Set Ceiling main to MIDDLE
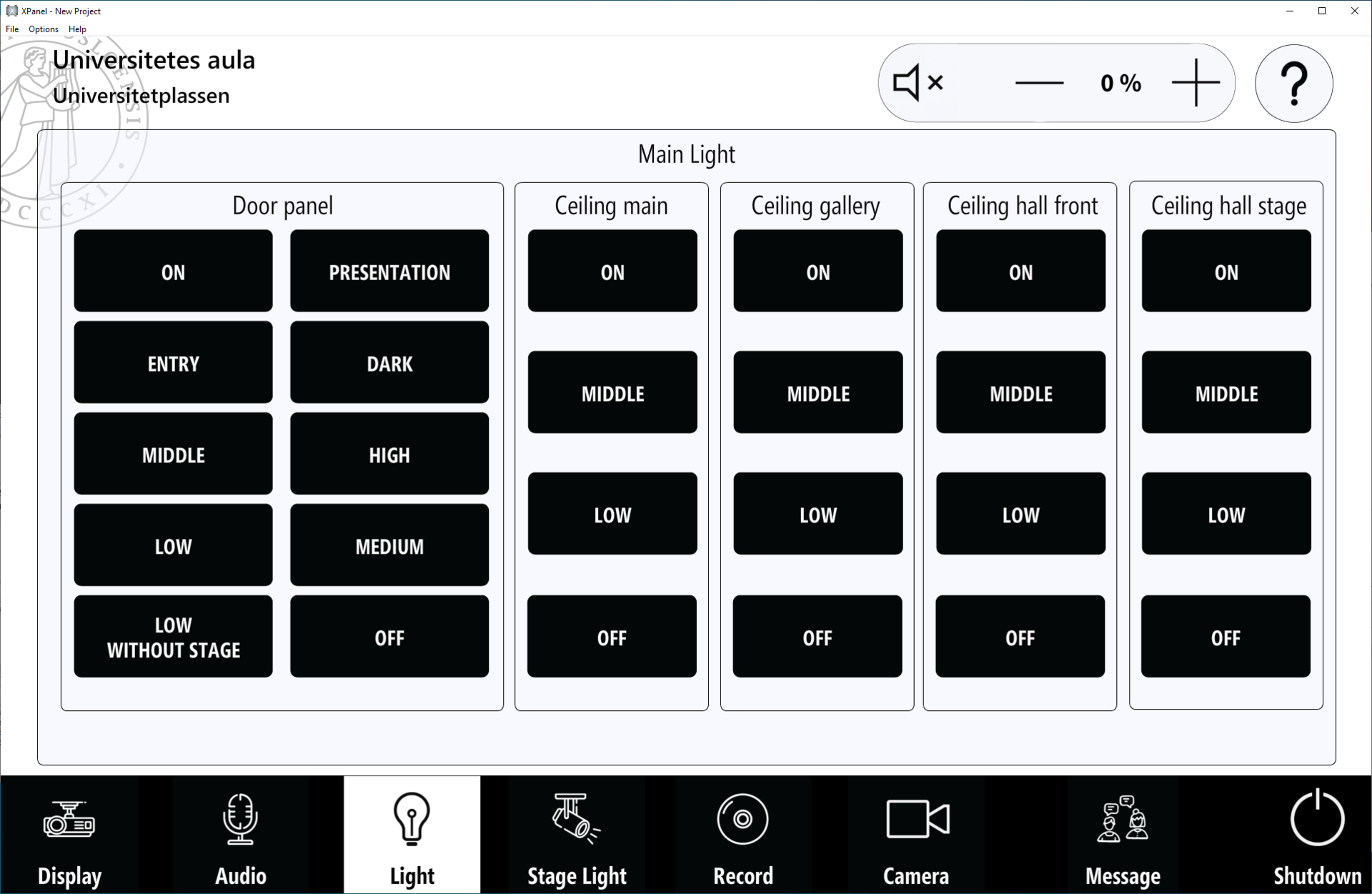 [x=612, y=392]
